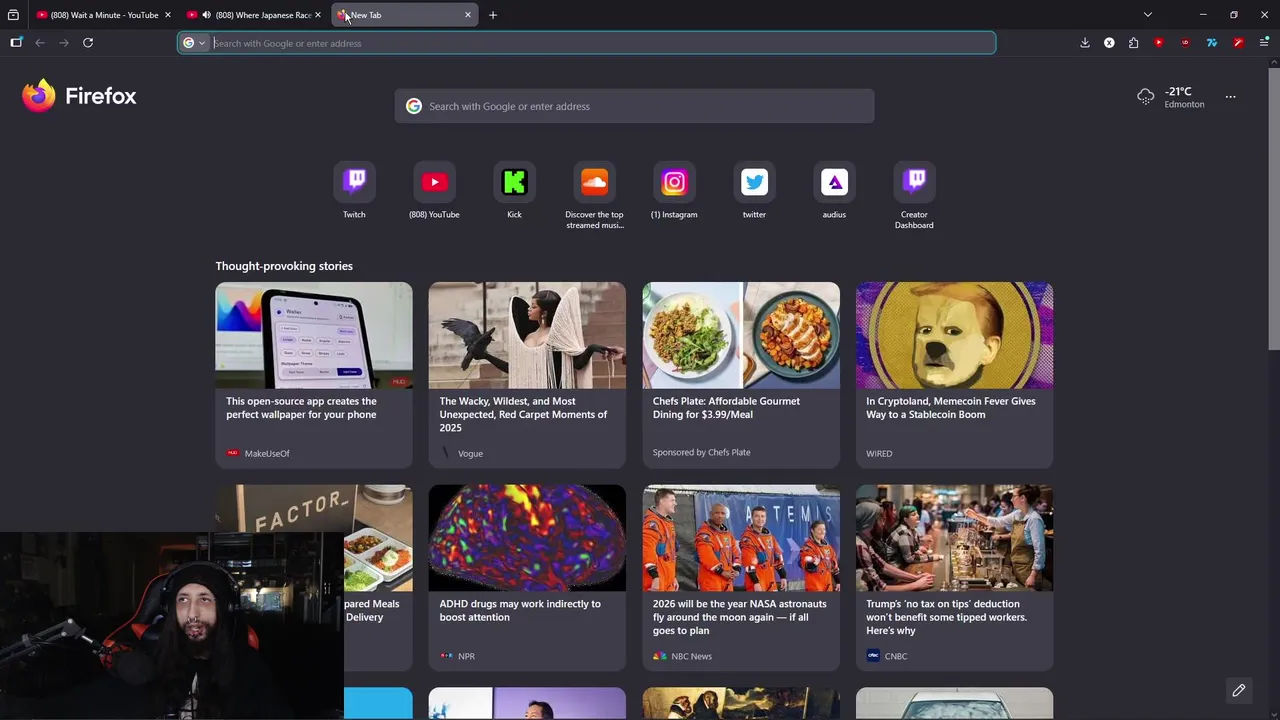Image resolution: width=1280 pixels, height=720 pixels.
Task: Click the pencil customize page icon
Action: (x=1238, y=690)
